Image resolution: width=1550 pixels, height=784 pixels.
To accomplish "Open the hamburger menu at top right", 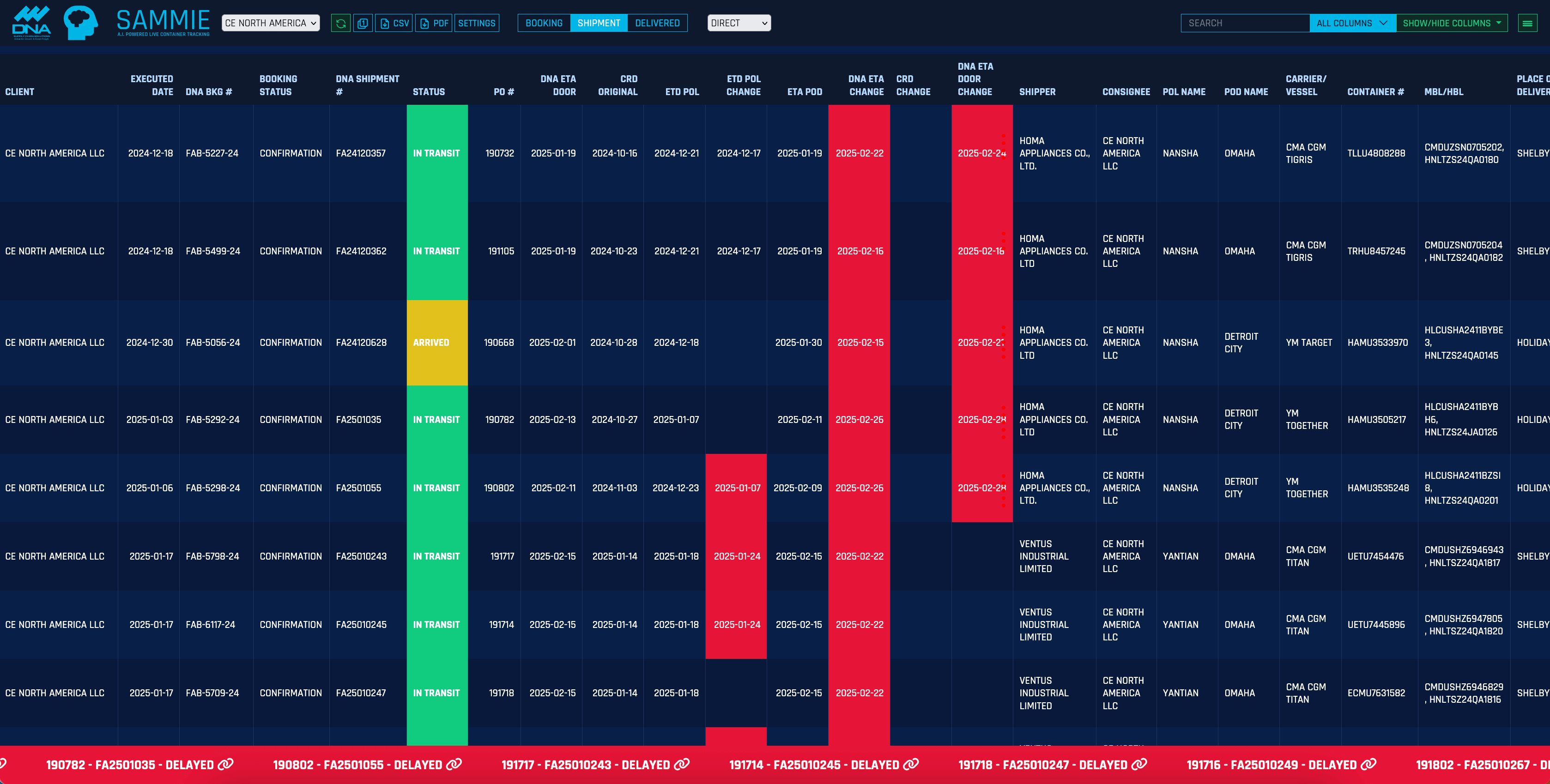I will tap(1527, 23).
